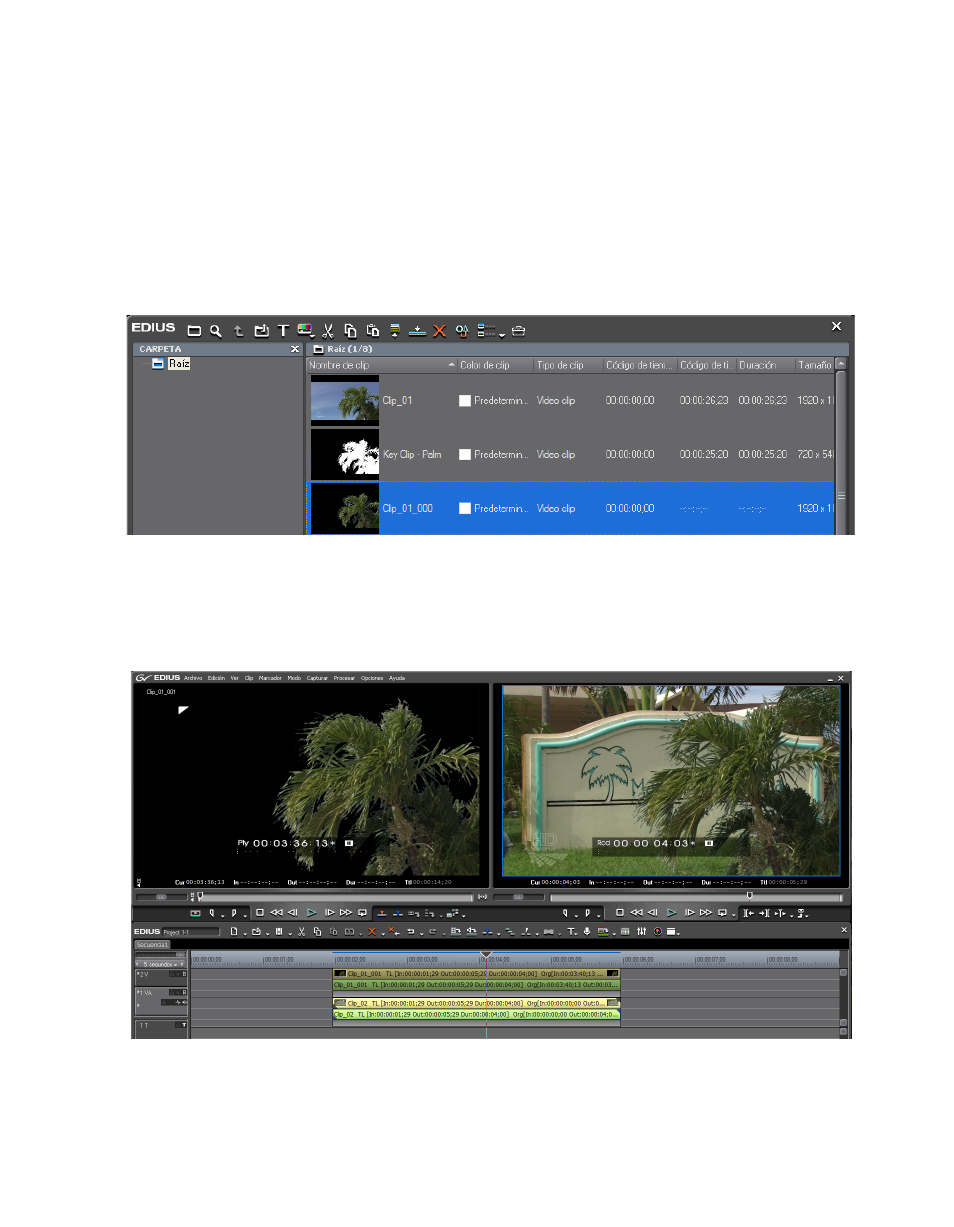Click the Paste icon in Bin toolbar
954x1227 pixels.
click(x=372, y=330)
